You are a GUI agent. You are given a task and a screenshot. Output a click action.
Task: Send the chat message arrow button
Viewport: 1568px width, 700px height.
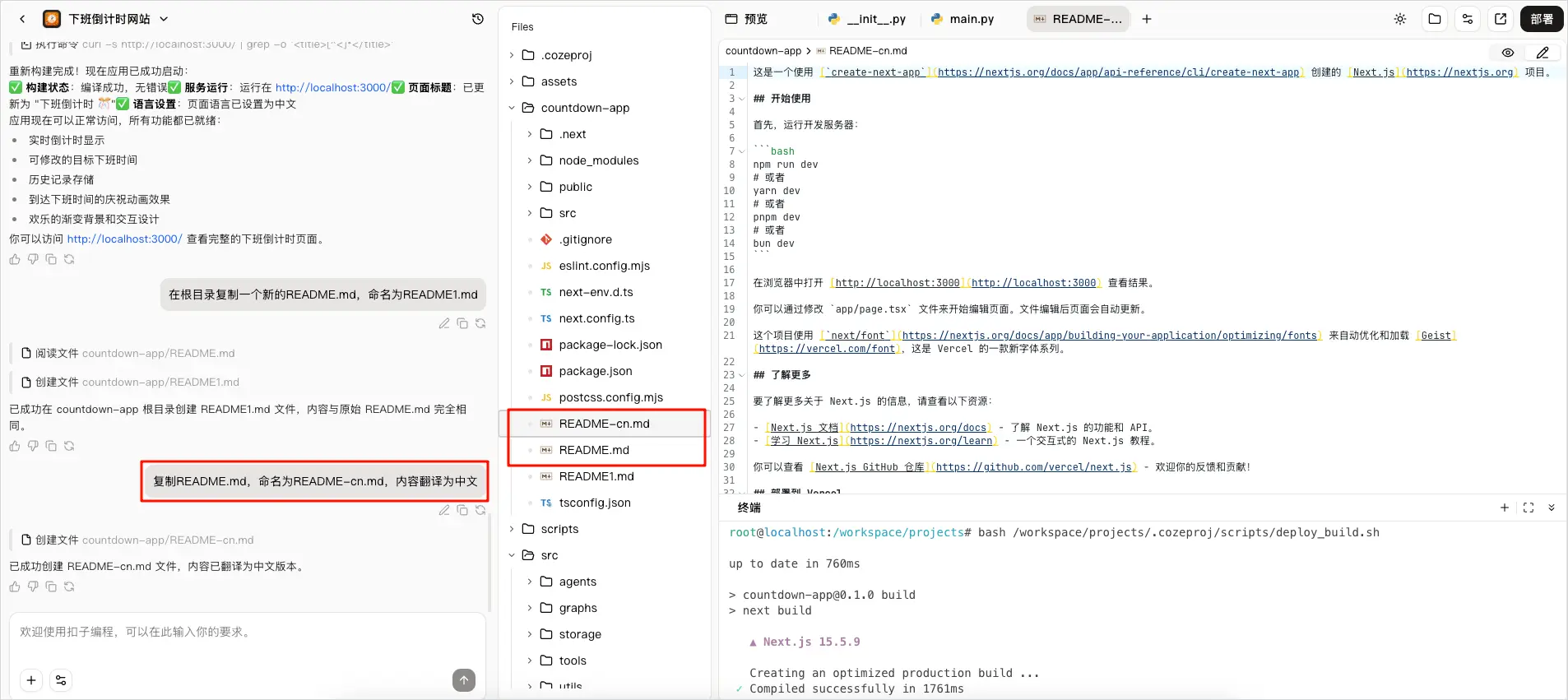[x=464, y=680]
